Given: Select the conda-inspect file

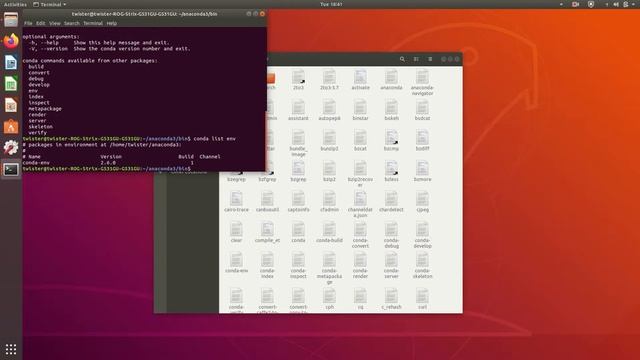Looking at the screenshot, I should coord(298,266).
